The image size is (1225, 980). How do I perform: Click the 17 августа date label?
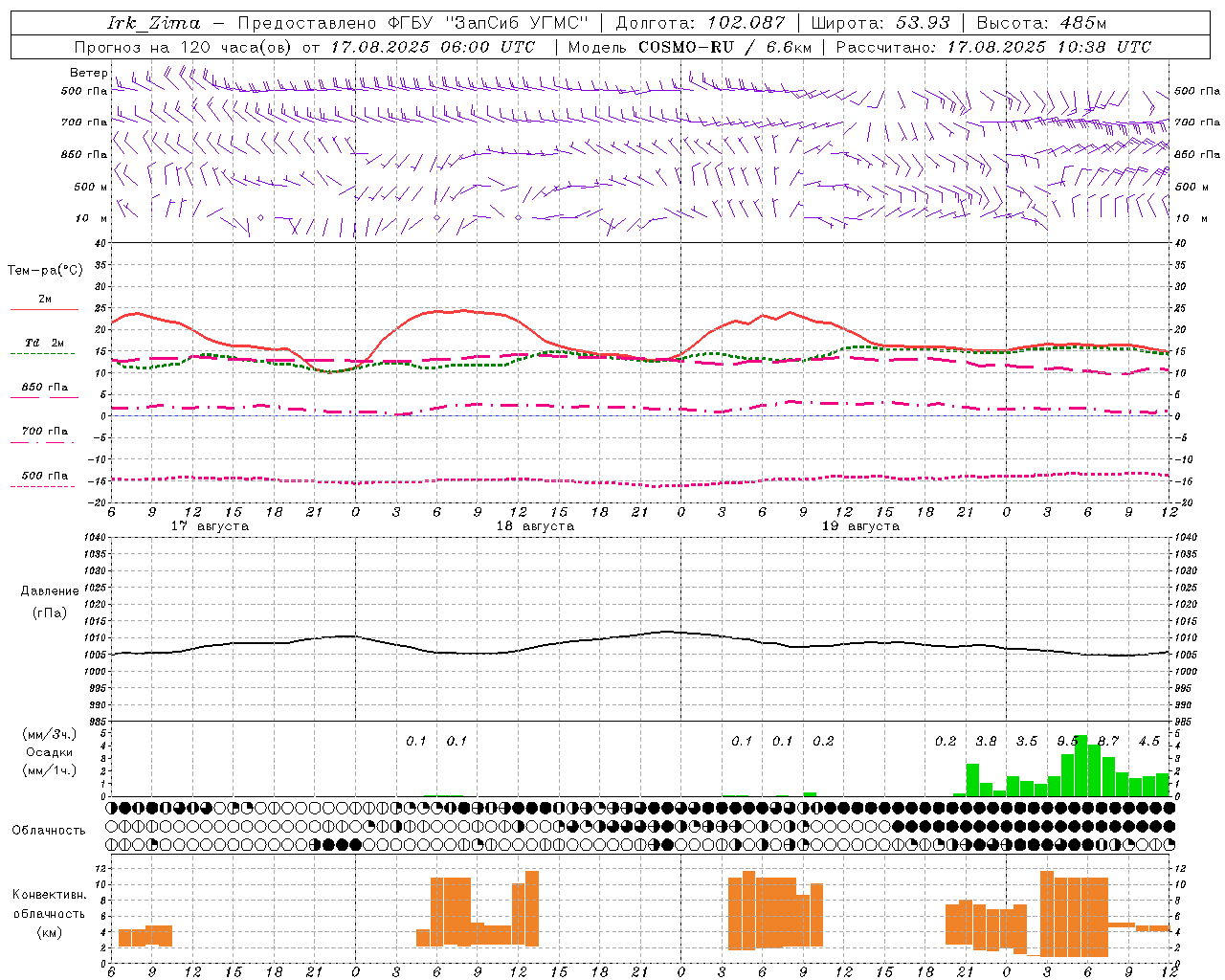[x=210, y=526]
